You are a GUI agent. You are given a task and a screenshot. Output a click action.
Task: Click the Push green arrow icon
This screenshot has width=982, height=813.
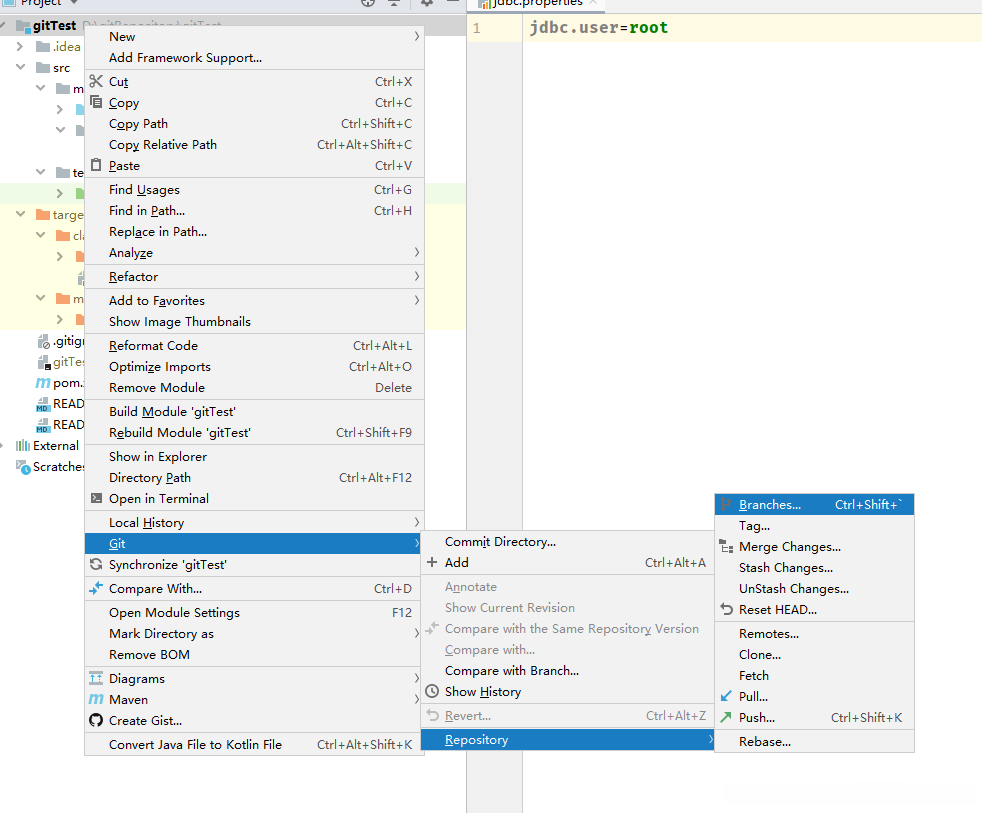[726, 717]
